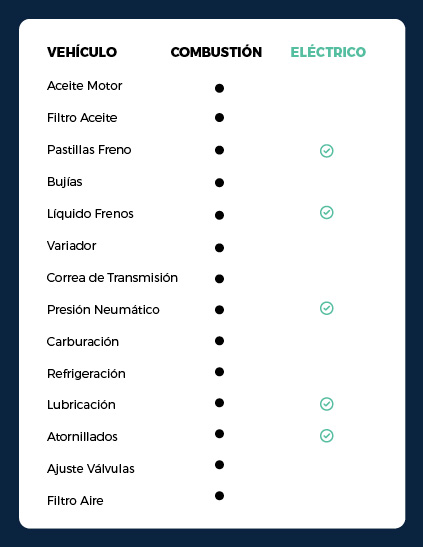This screenshot has width=423, height=547.
Task: Select the Presión Neumático text label
Action: (103, 309)
